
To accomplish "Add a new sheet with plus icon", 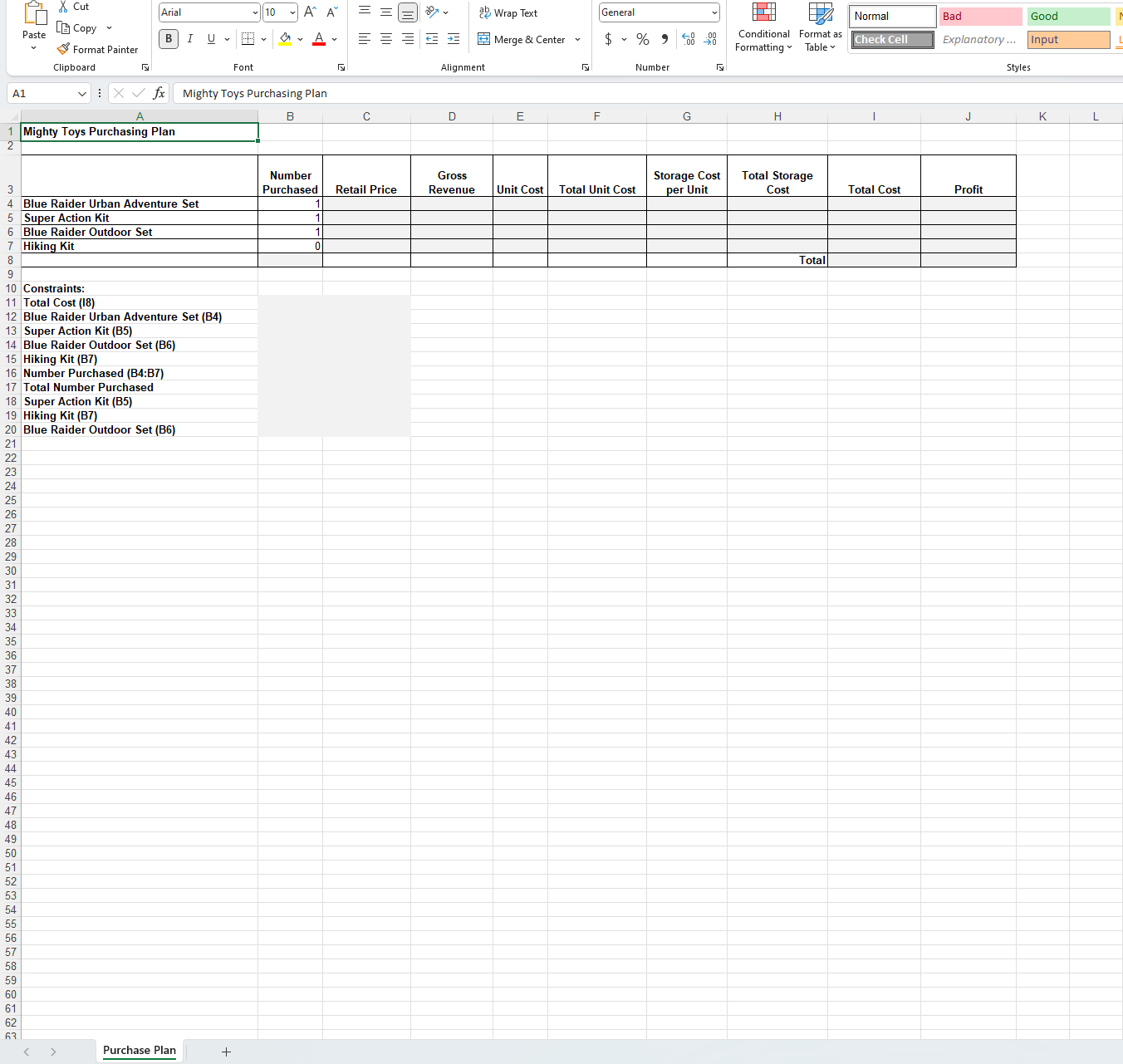I will click(x=226, y=1052).
